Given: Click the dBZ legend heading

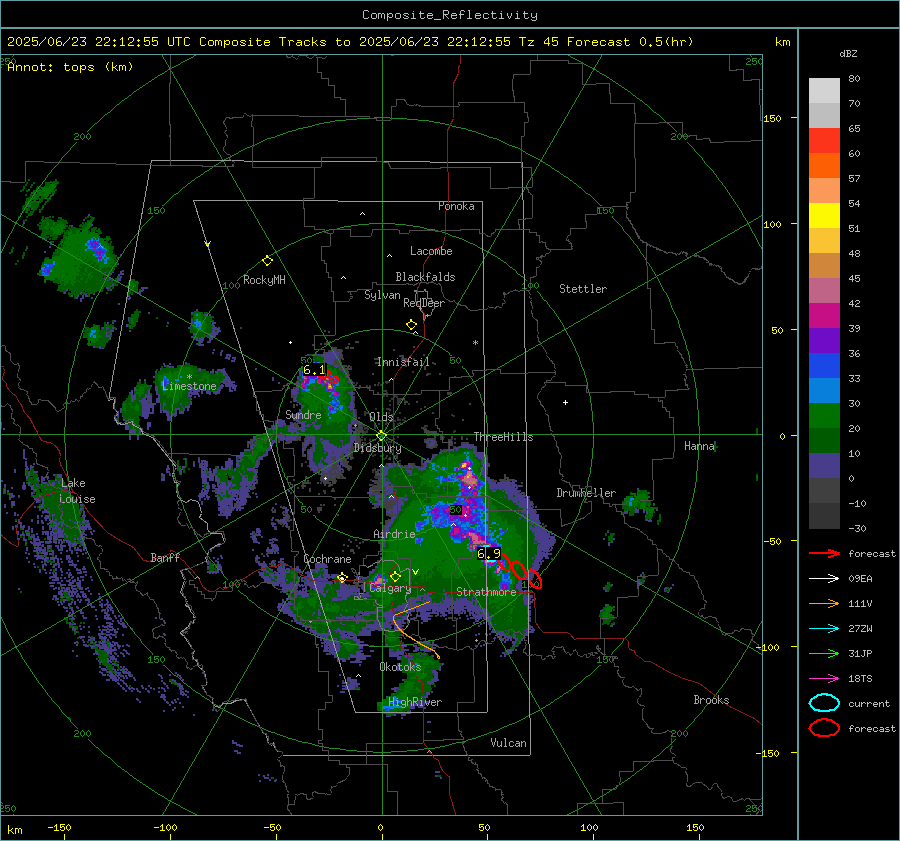Looking at the screenshot, I should (848, 54).
